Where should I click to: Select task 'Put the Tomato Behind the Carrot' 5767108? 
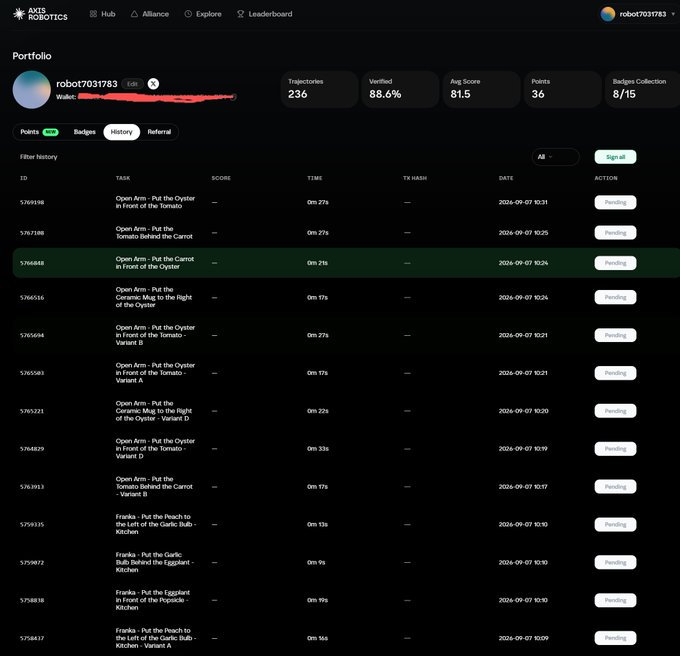point(154,233)
